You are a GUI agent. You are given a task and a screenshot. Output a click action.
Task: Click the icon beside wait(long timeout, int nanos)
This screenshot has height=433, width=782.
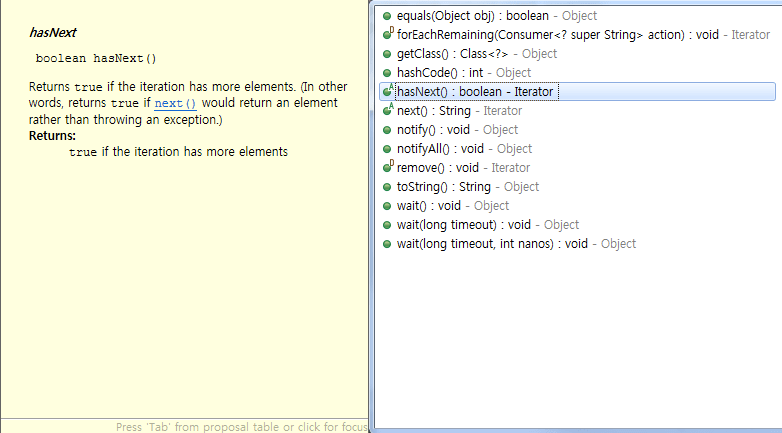coord(387,243)
